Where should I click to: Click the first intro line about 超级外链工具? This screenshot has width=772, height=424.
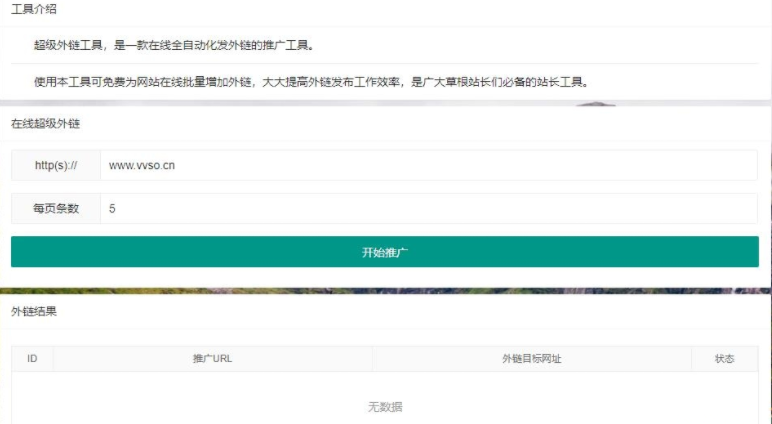[172, 45]
